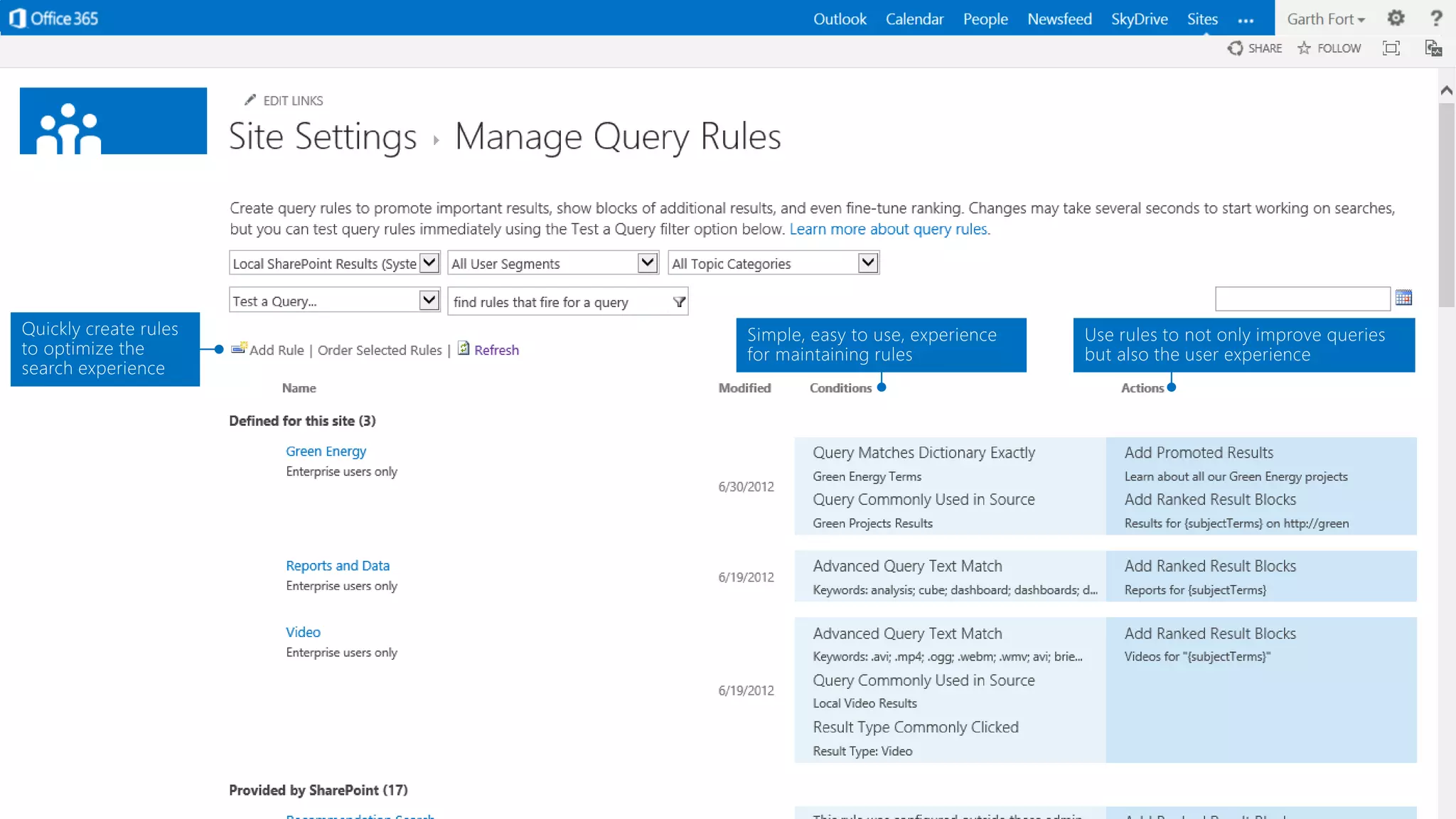
Task: Open the Green Energy query rule link
Action: pos(326,451)
